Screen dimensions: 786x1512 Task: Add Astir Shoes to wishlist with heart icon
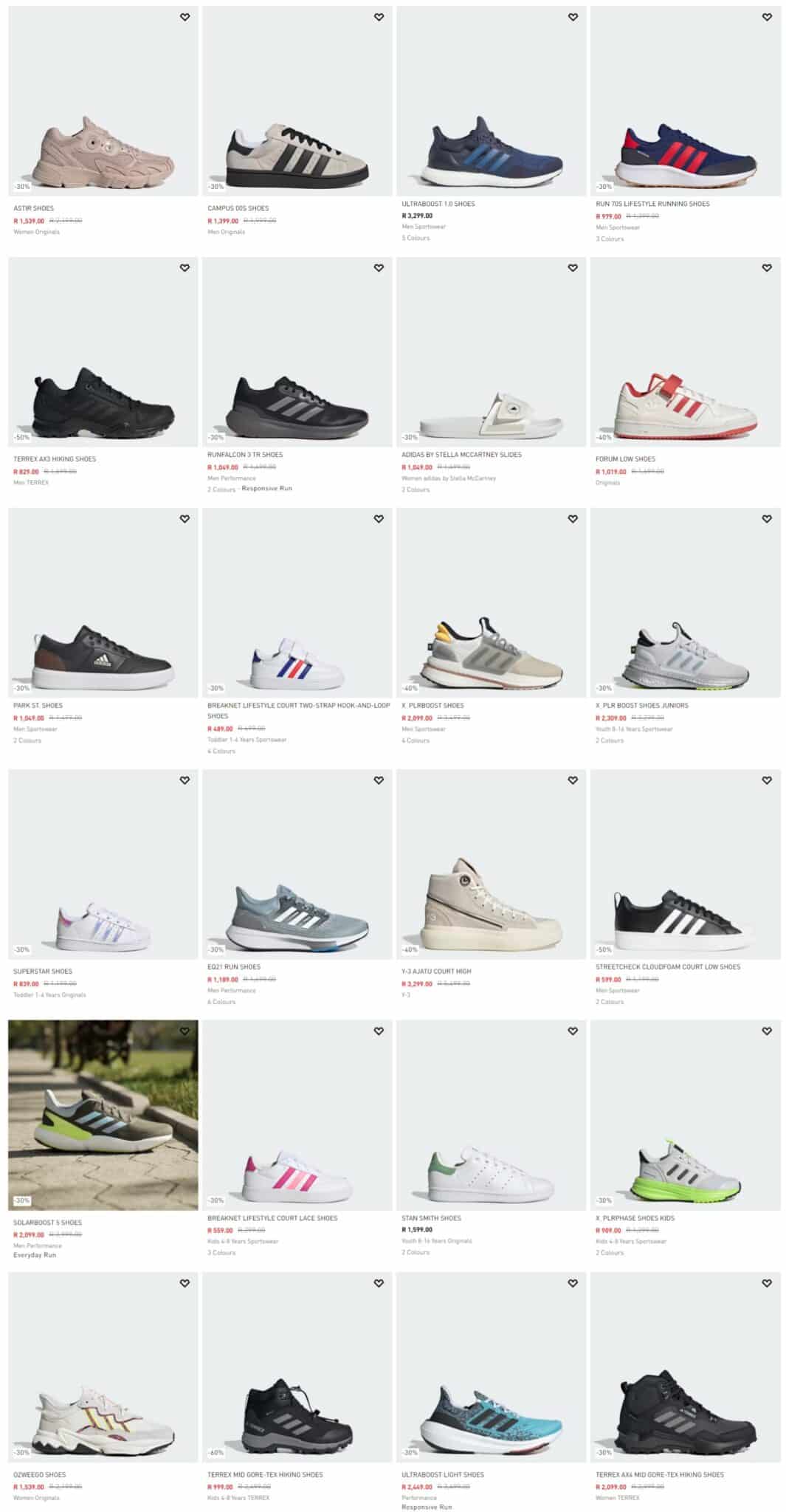click(185, 17)
